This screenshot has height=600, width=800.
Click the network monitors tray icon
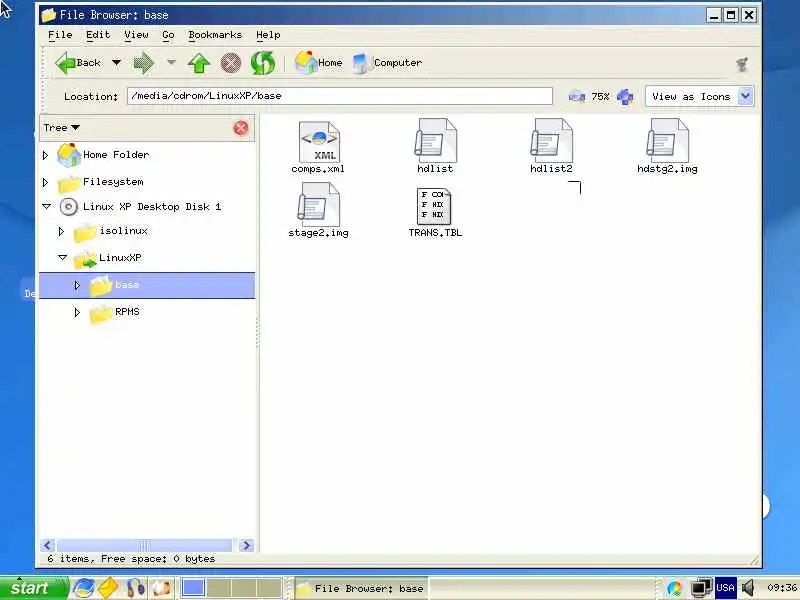pyautogui.click(x=701, y=588)
